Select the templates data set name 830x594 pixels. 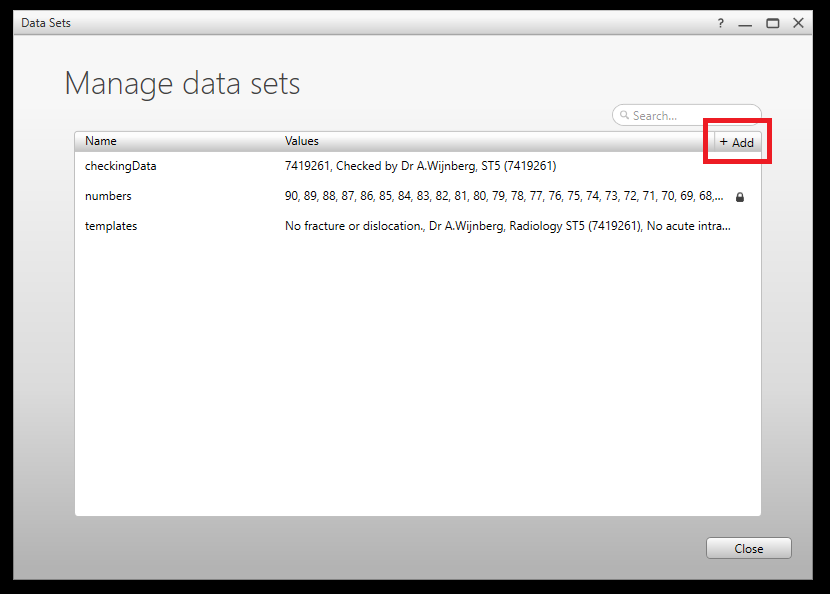tap(111, 226)
